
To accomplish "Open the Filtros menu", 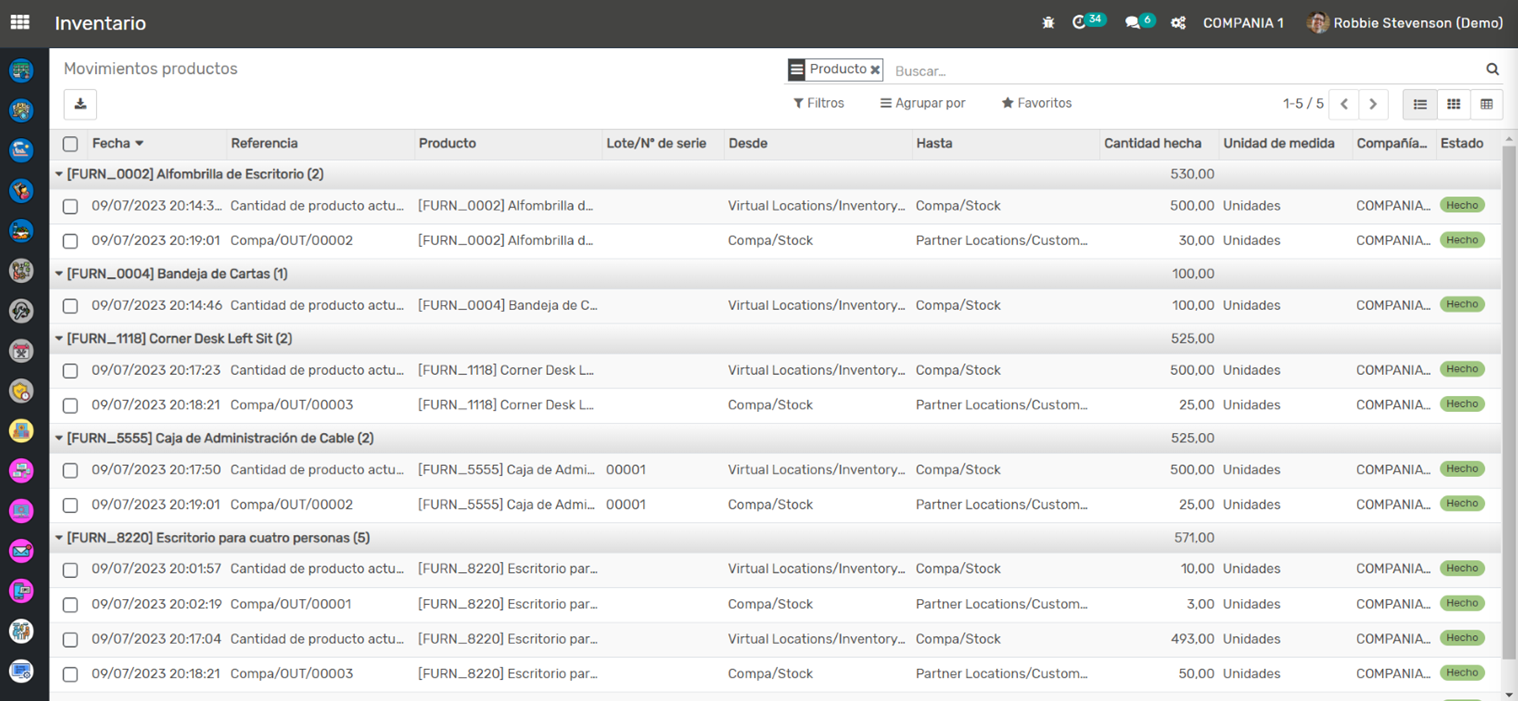I will pos(818,103).
